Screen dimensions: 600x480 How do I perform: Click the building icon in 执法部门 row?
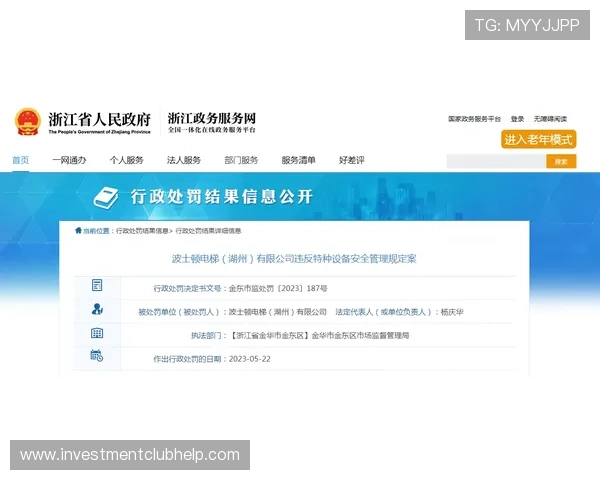[97, 333]
